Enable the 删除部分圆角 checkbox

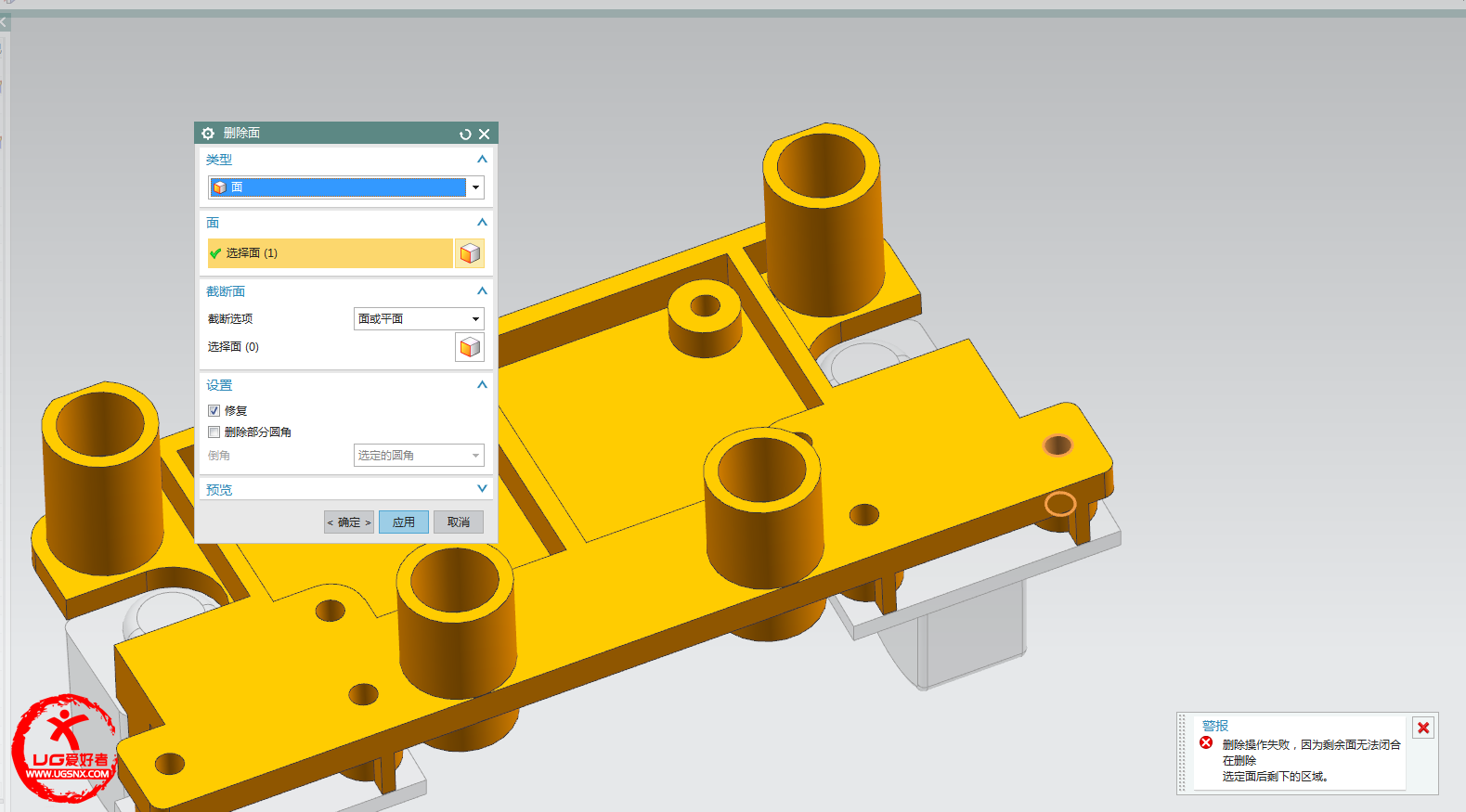coord(214,432)
